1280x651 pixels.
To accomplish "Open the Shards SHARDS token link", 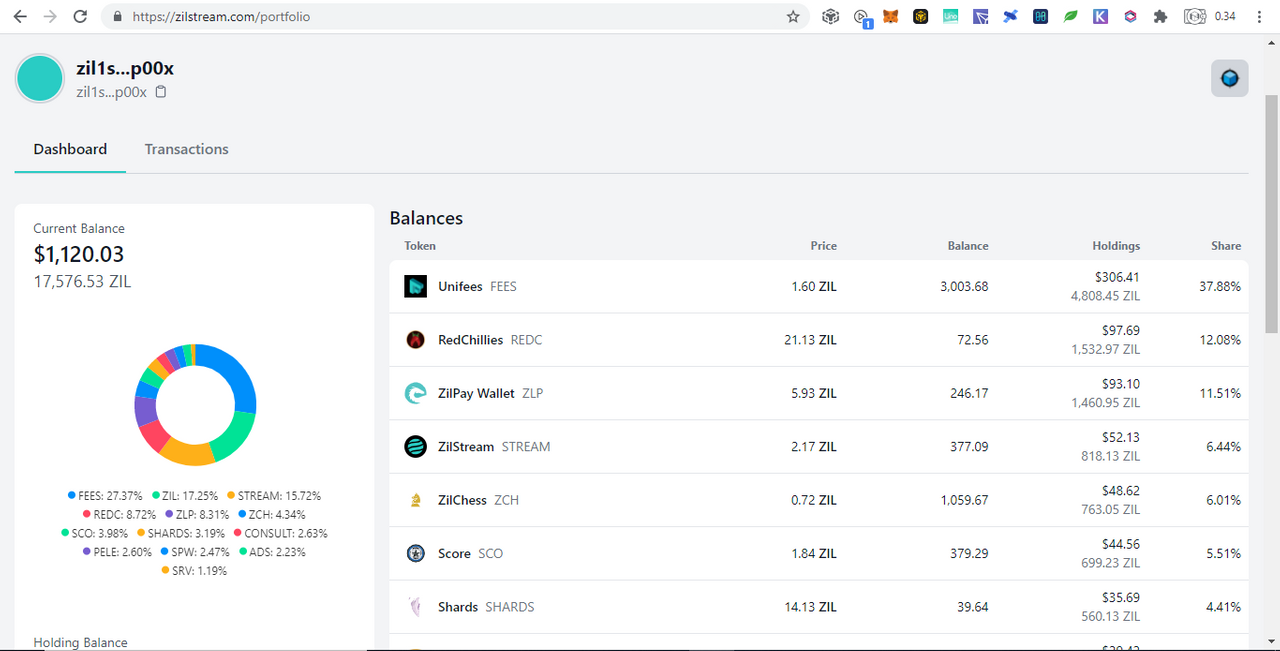I will pos(486,607).
